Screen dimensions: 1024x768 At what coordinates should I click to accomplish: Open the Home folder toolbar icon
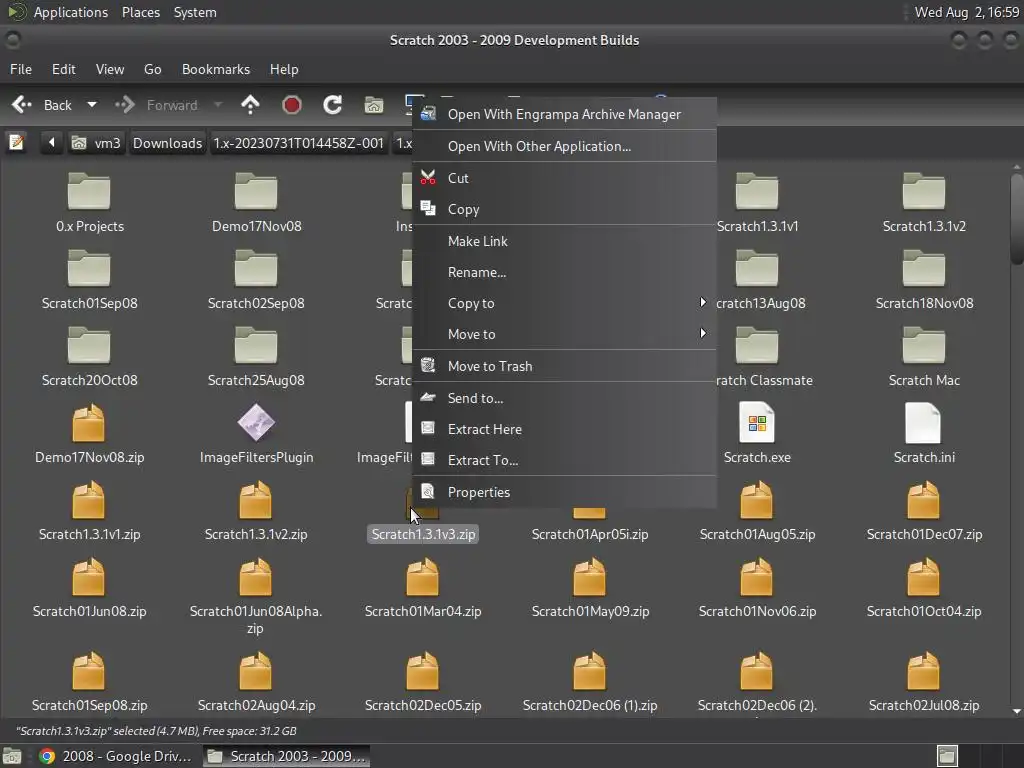pos(374,104)
